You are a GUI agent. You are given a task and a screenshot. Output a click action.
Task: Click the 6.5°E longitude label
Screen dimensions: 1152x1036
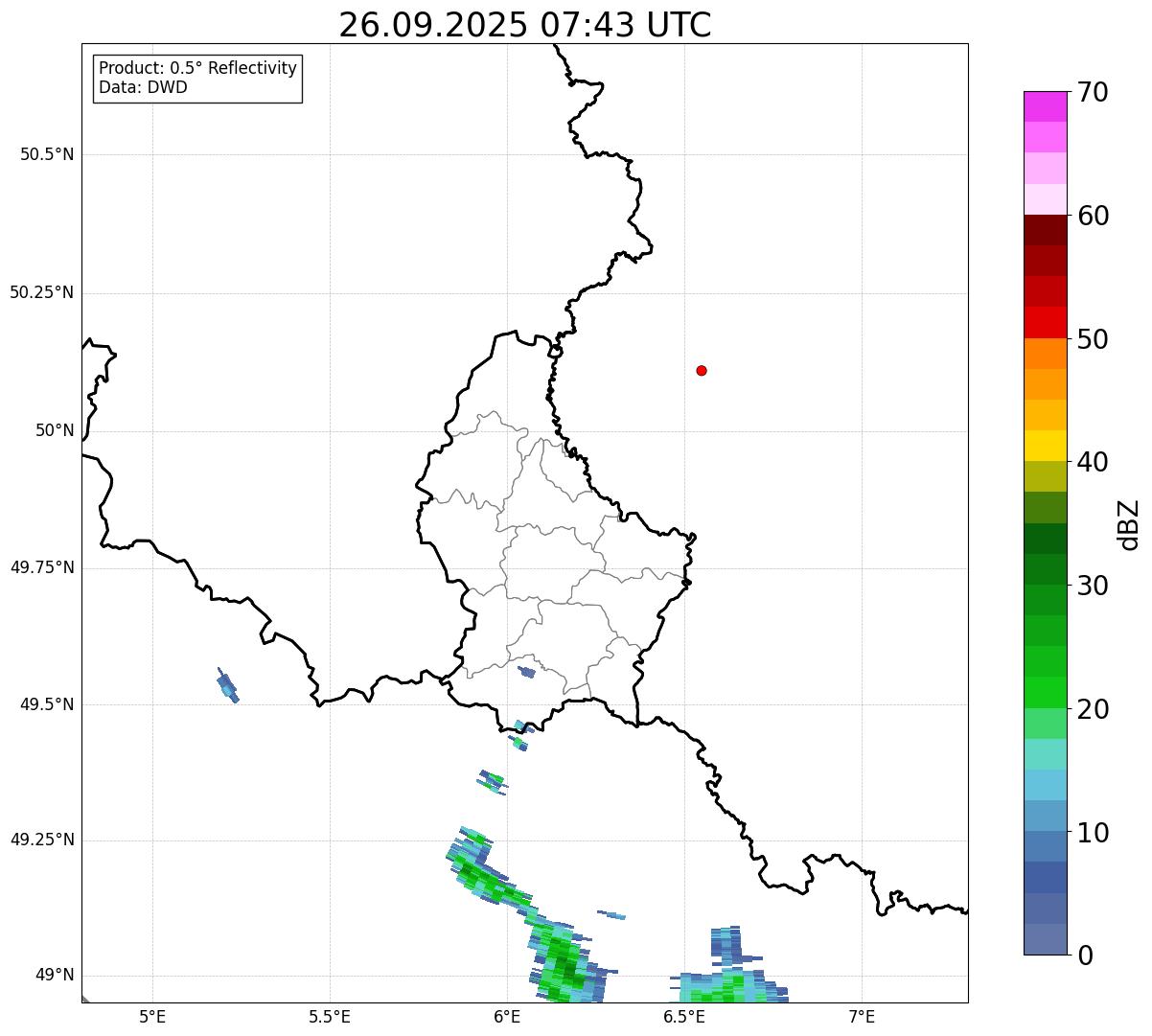tap(684, 1017)
